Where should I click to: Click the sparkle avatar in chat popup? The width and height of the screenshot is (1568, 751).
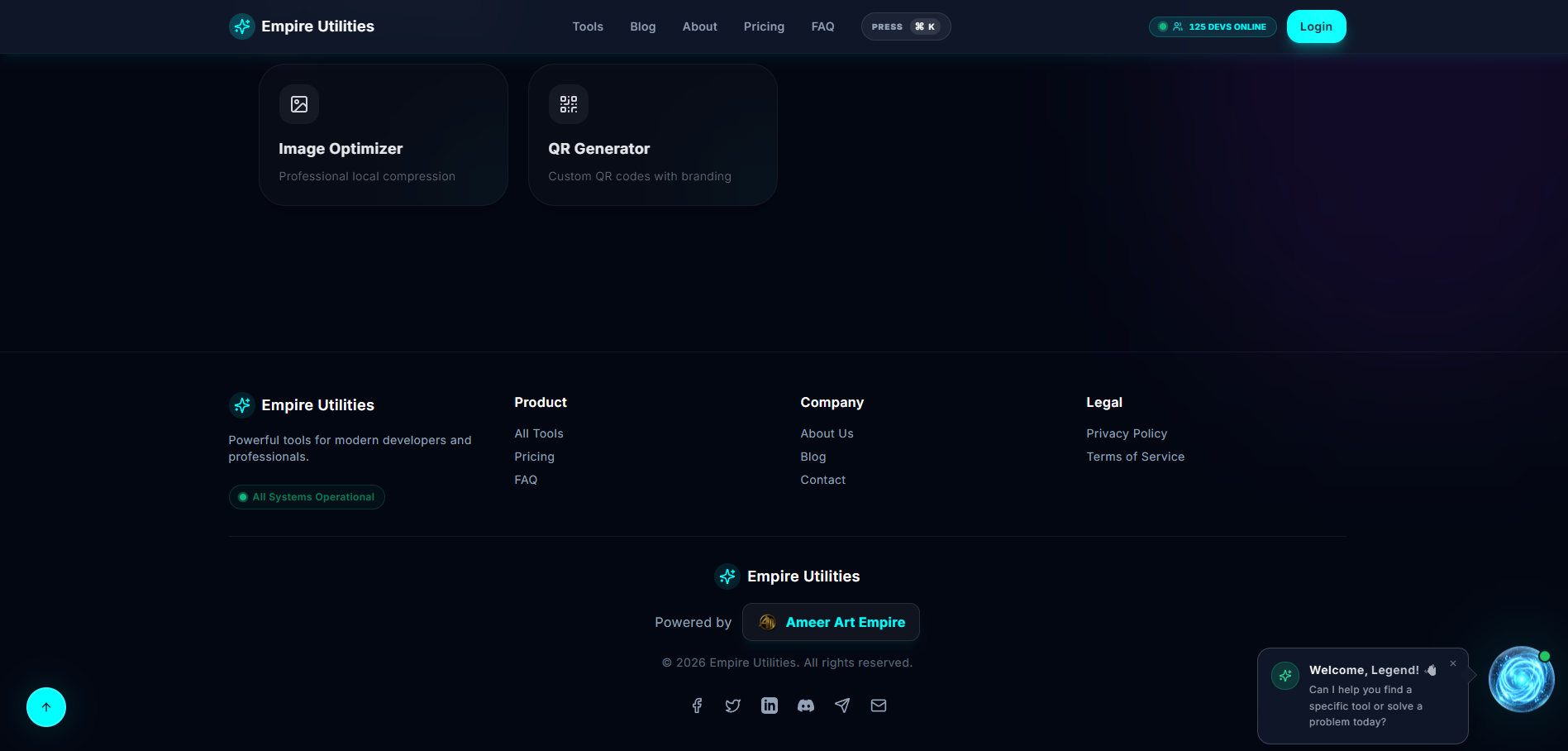click(x=1285, y=676)
